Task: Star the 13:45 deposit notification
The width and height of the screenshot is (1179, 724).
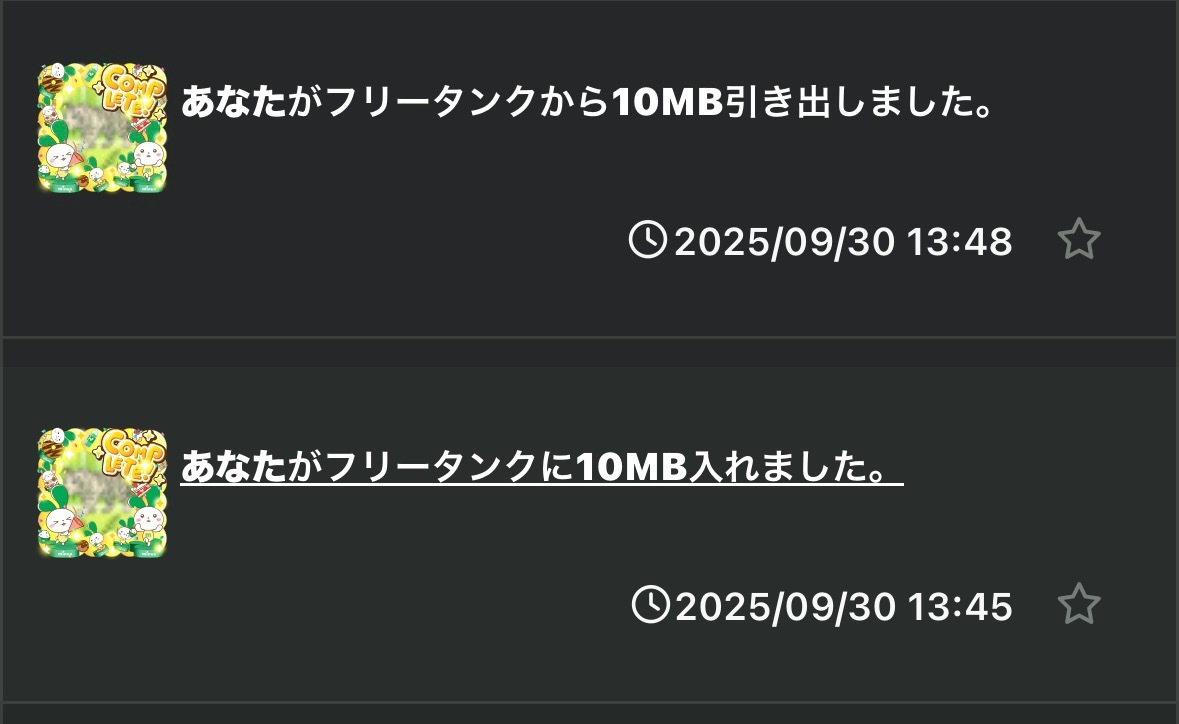Action: point(1078,605)
